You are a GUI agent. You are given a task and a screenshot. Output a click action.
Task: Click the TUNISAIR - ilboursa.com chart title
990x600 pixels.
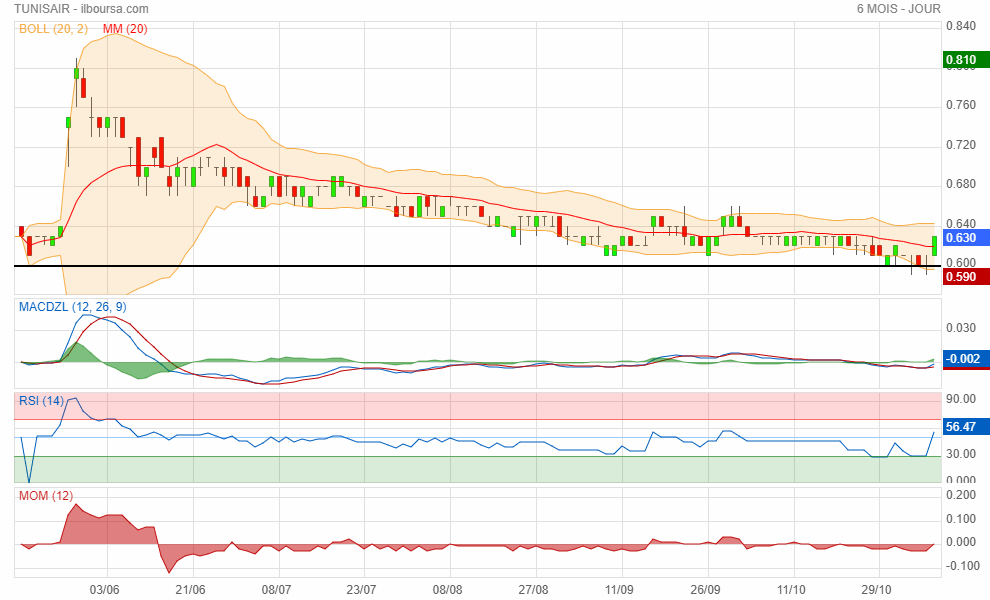point(81,9)
